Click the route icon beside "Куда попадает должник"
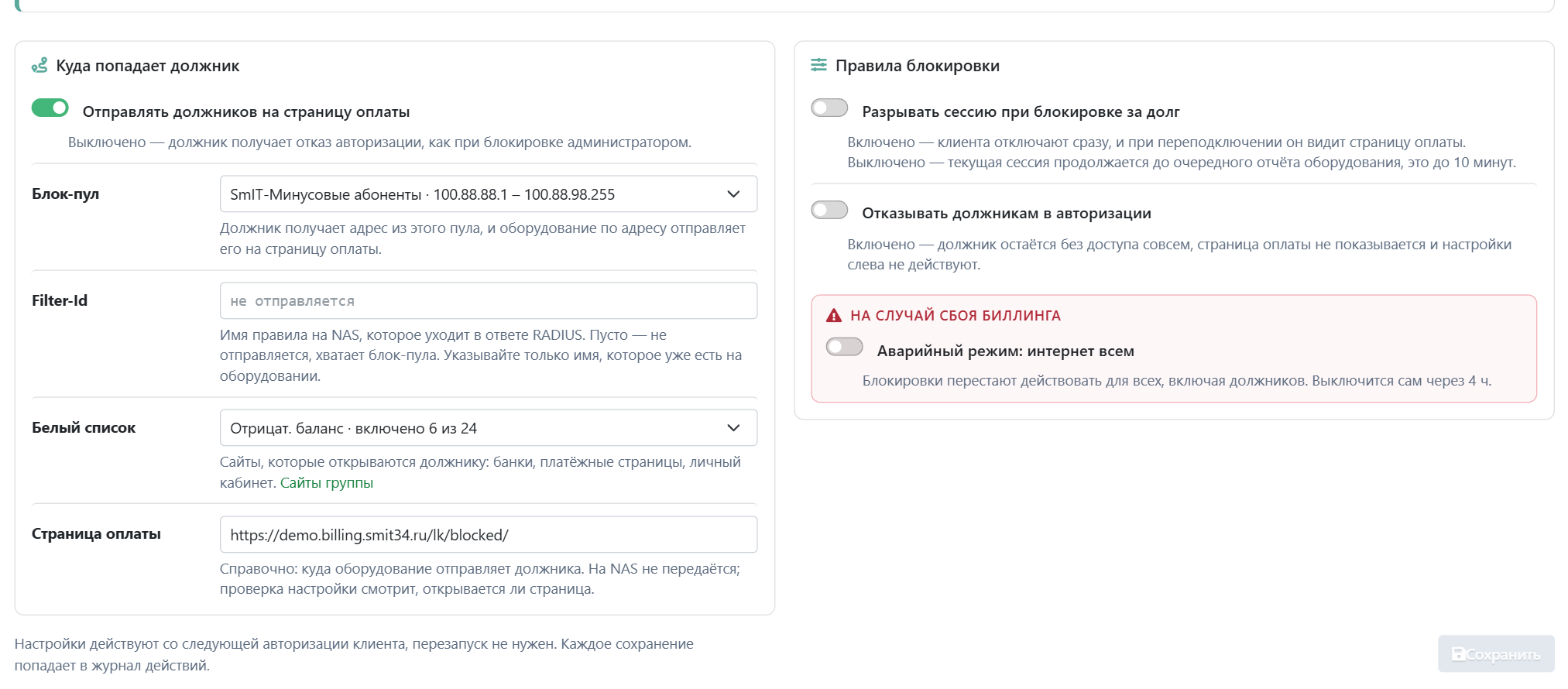Screen dimensions: 1568x689 pos(39,66)
